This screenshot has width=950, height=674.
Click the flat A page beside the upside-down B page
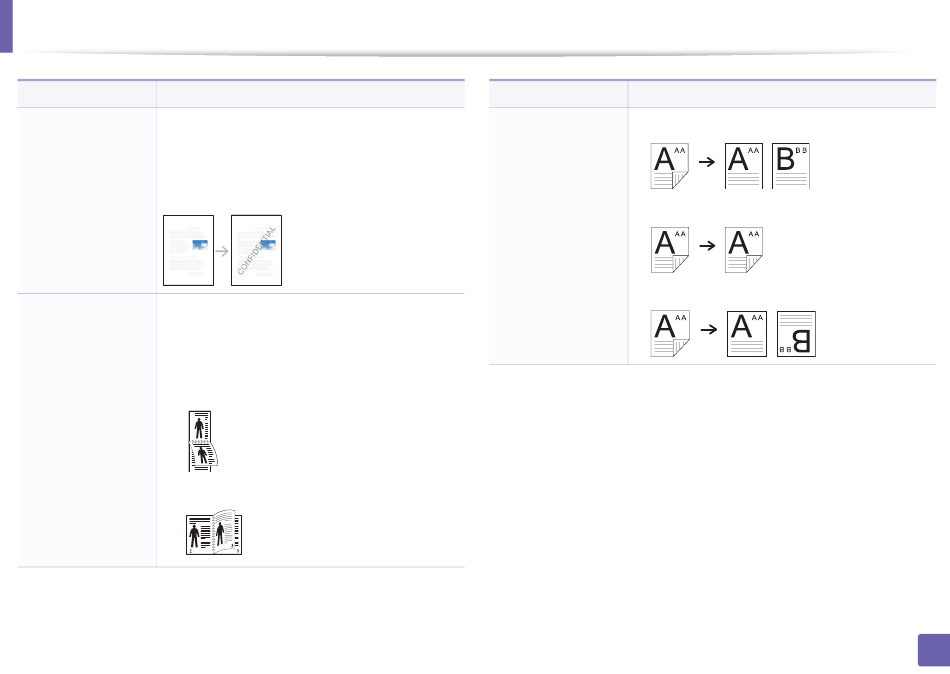pos(746,334)
